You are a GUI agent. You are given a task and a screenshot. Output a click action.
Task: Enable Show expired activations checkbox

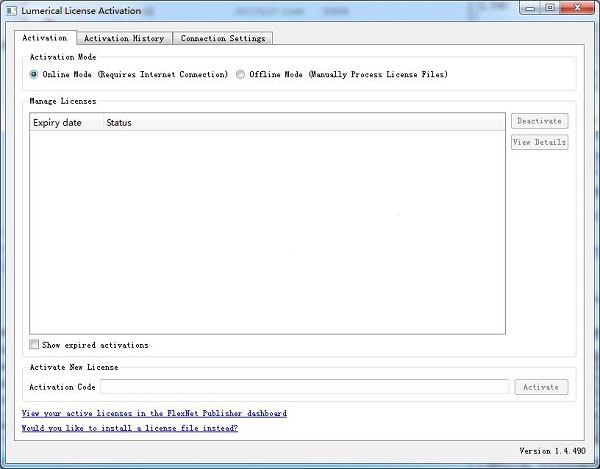pos(34,345)
